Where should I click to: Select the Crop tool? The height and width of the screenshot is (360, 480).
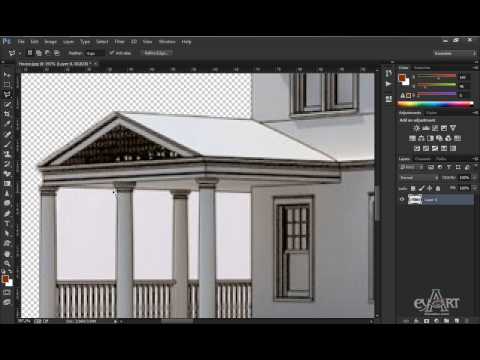click(7, 114)
